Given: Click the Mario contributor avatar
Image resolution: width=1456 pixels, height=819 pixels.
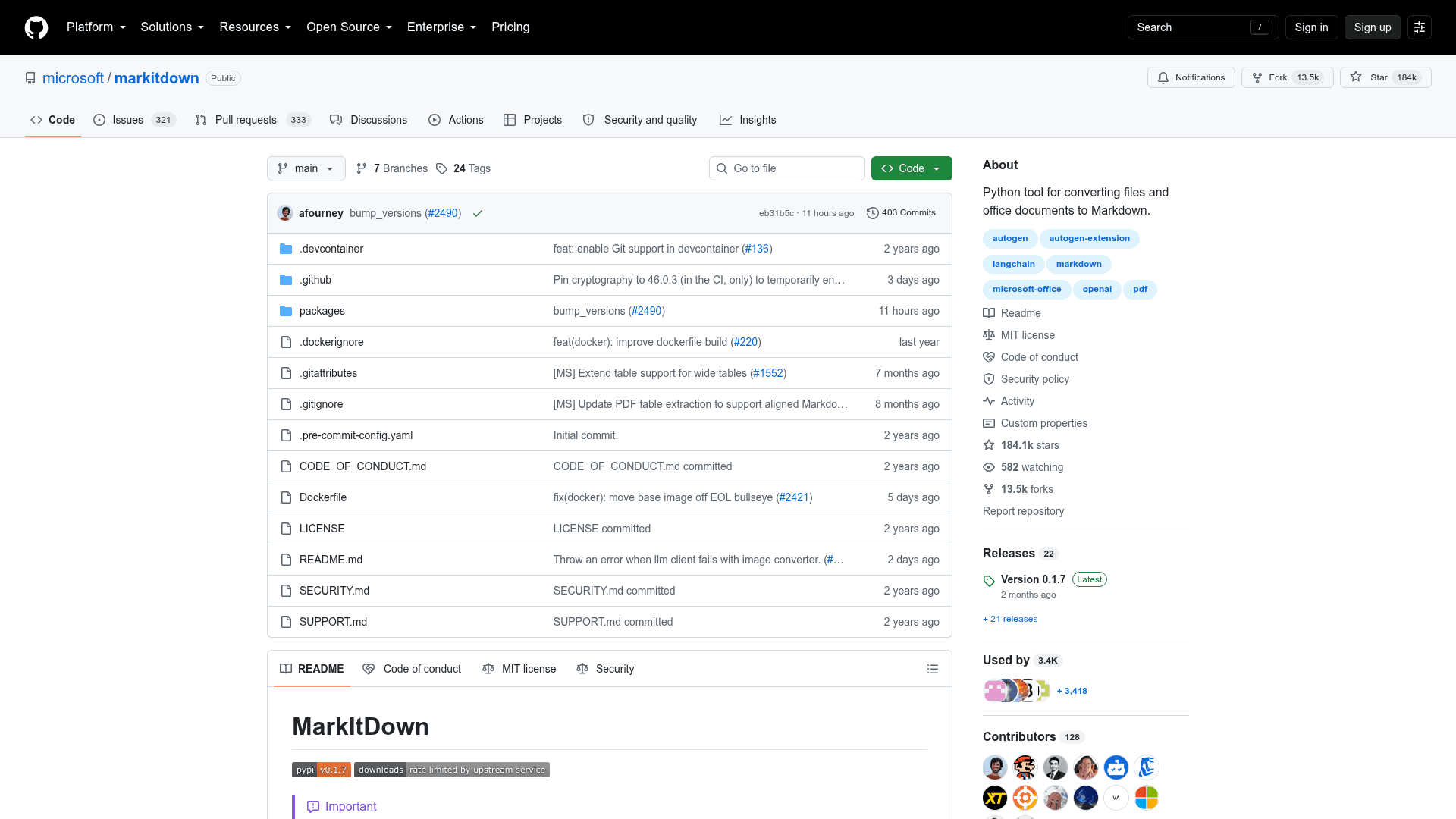Looking at the screenshot, I should pyautogui.click(x=1025, y=767).
